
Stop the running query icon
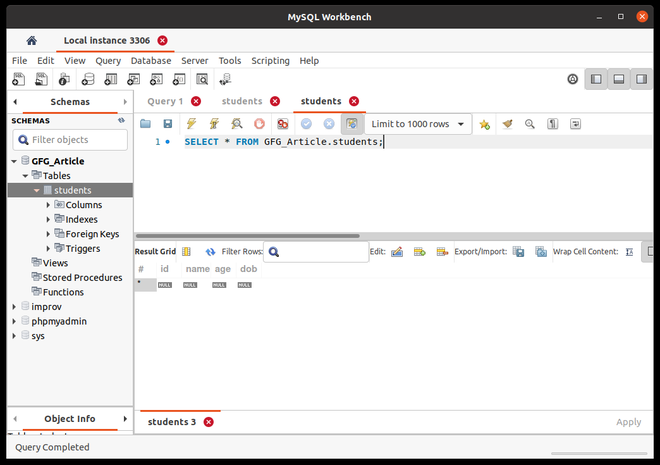259,124
